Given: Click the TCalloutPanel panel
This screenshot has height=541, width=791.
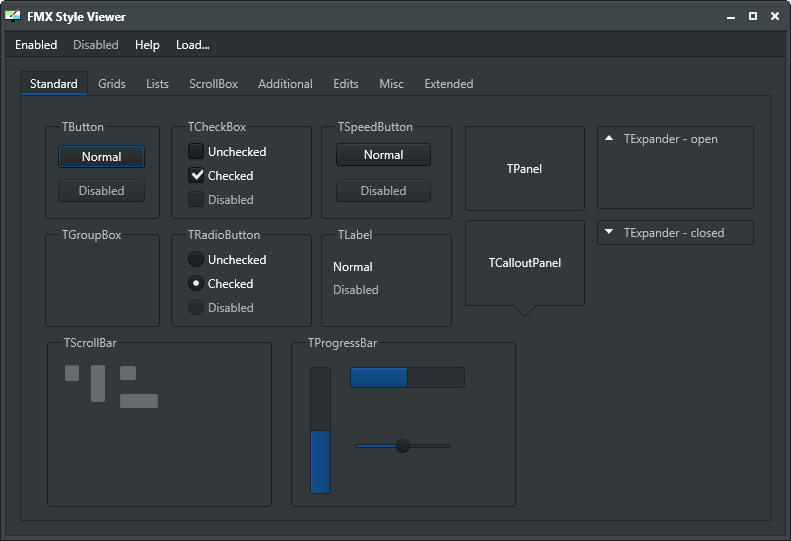Looking at the screenshot, I should pos(525,263).
